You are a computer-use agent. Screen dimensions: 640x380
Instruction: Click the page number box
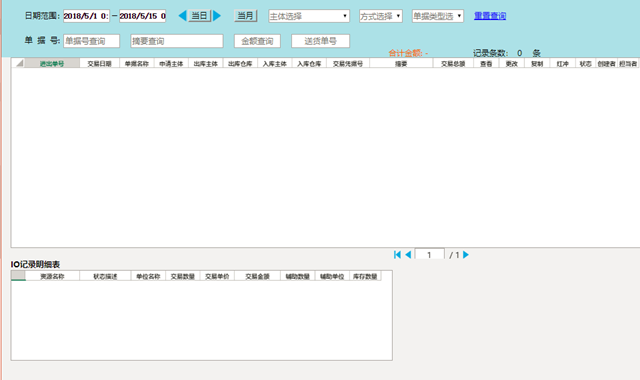429,254
